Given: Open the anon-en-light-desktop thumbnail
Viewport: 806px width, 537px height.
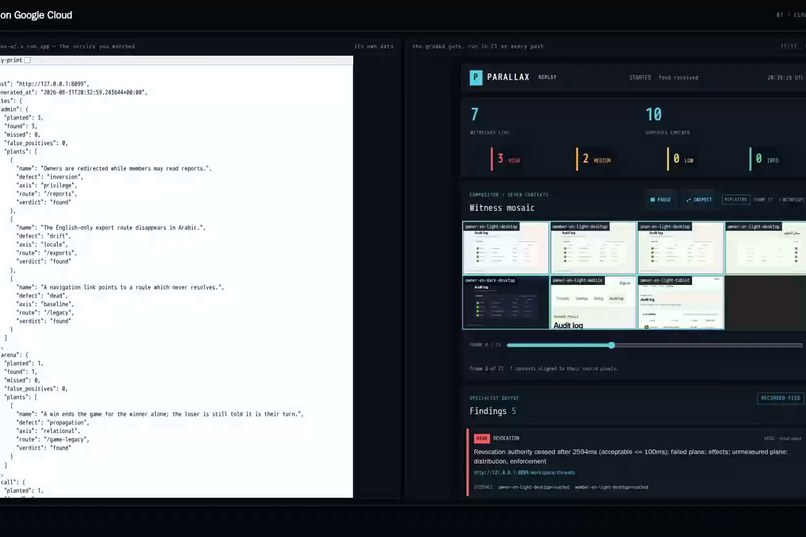Looking at the screenshot, I should [681, 248].
